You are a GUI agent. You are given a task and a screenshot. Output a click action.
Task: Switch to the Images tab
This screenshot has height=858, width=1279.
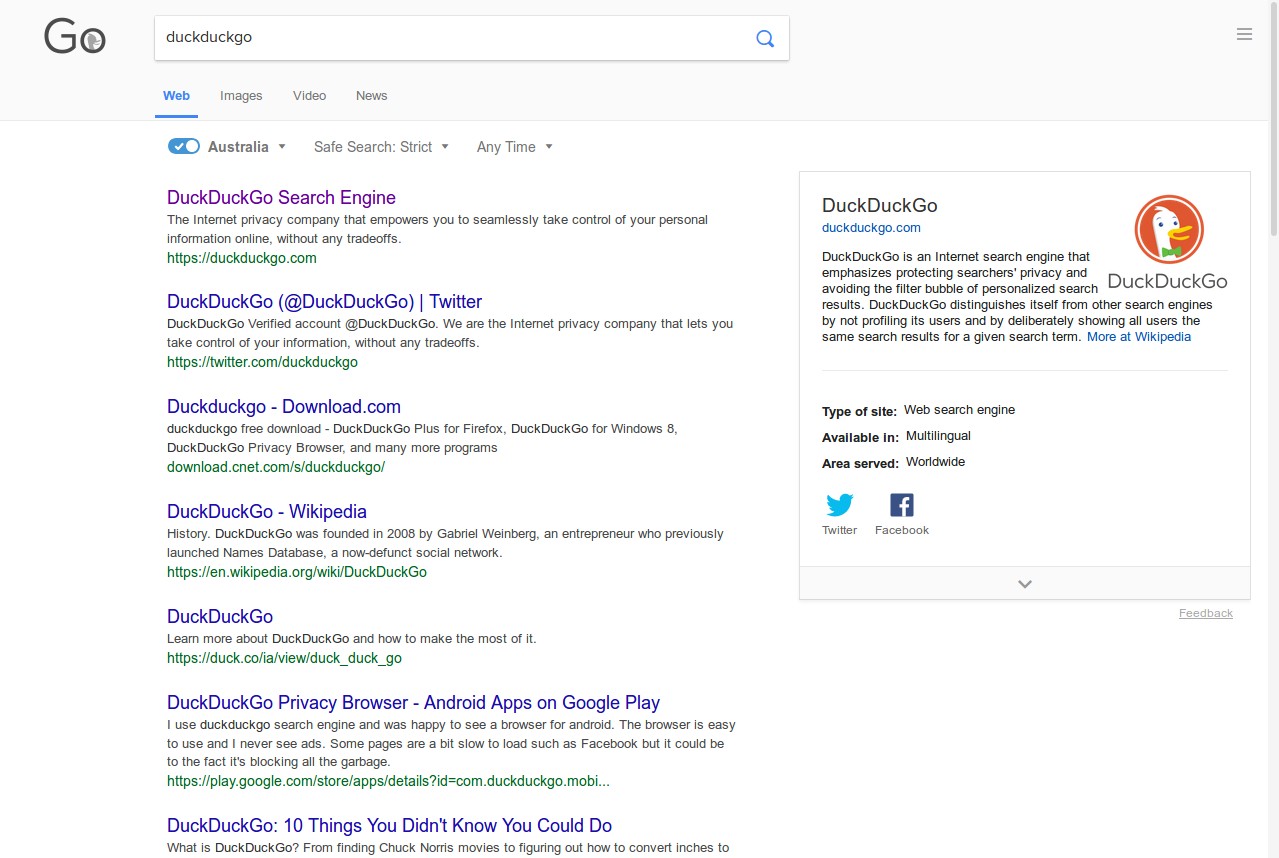(240, 95)
